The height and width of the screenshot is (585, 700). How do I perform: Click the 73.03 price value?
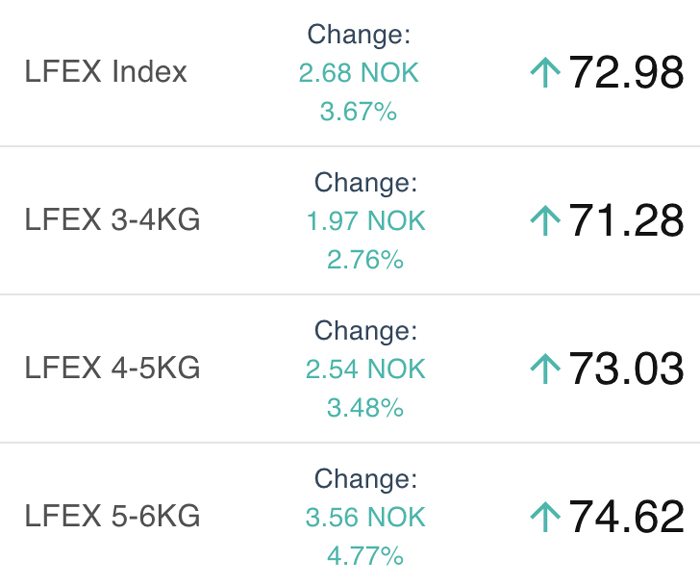click(626, 369)
